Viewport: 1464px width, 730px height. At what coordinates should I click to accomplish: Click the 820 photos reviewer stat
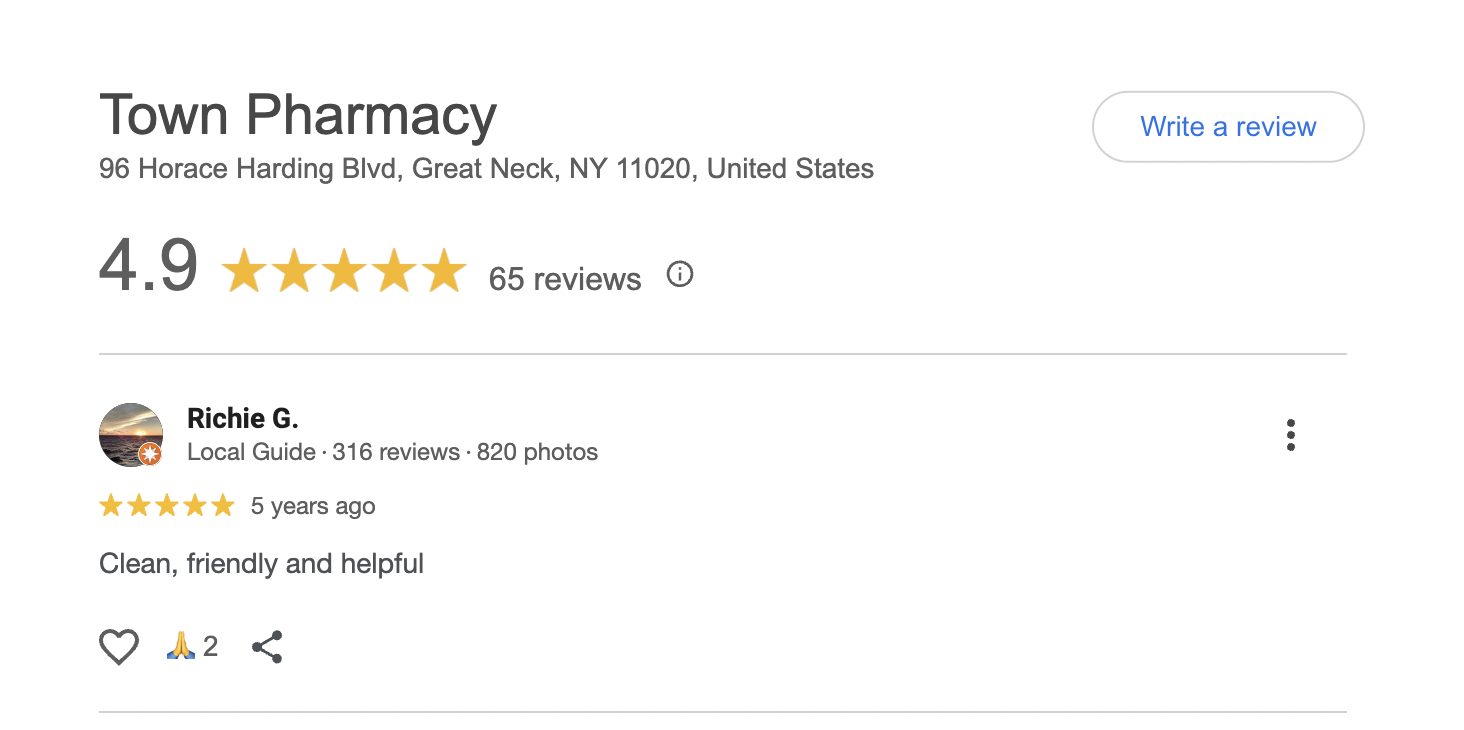coord(537,452)
